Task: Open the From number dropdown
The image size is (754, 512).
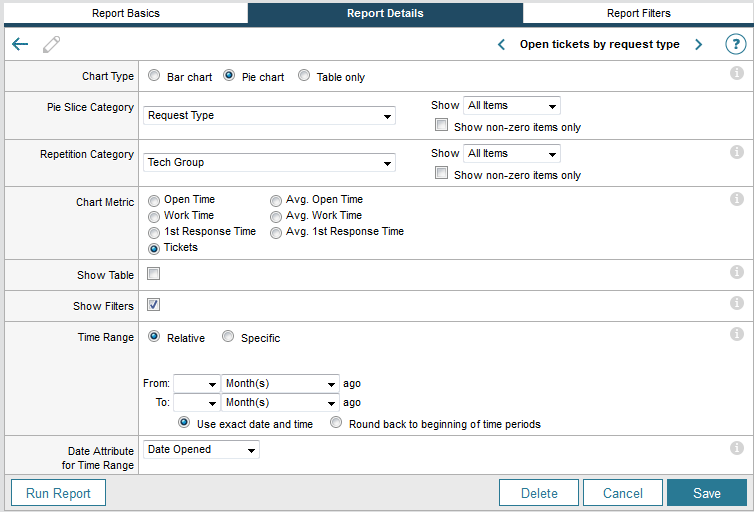Action: click(196, 384)
